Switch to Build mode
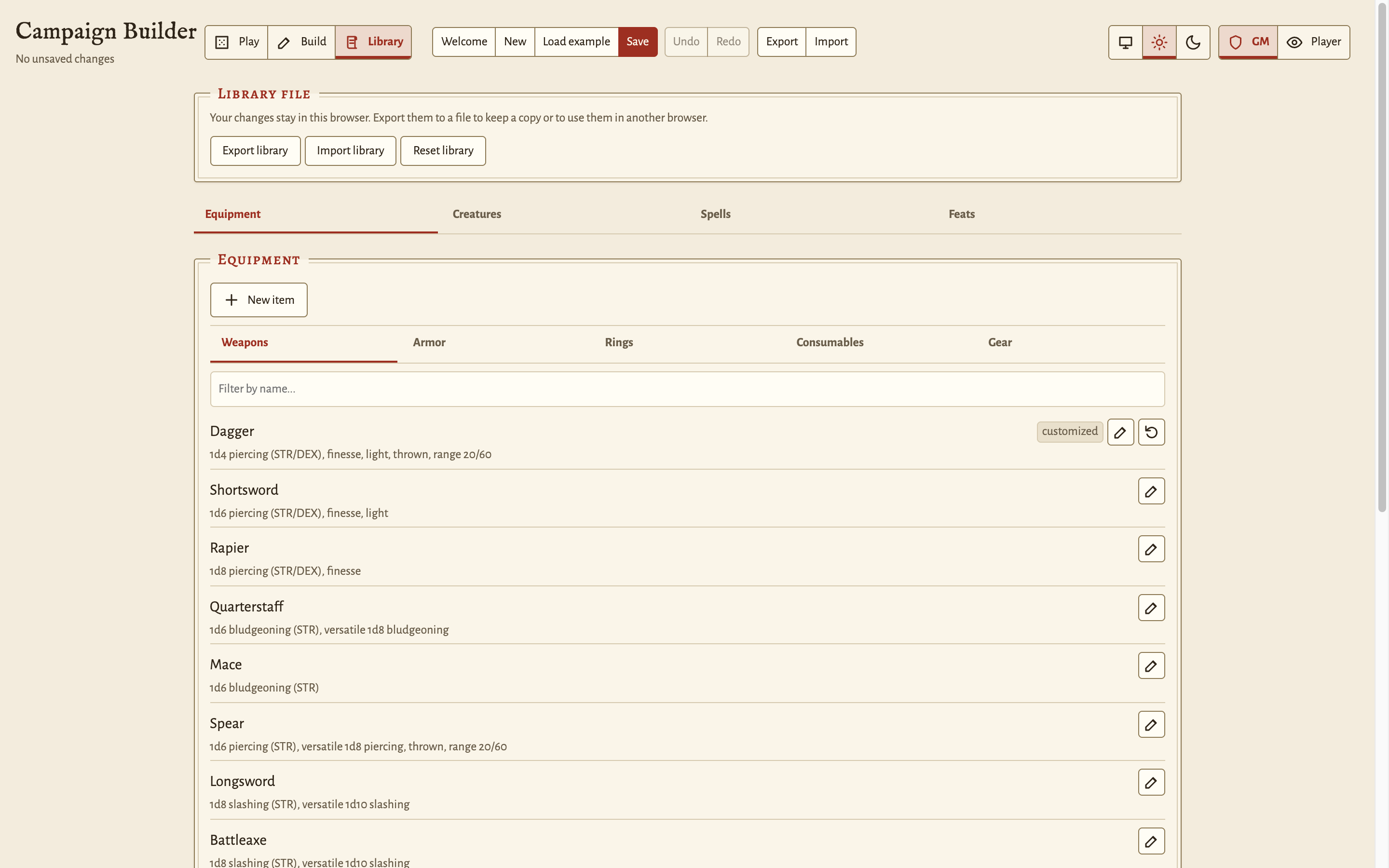 (x=301, y=42)
